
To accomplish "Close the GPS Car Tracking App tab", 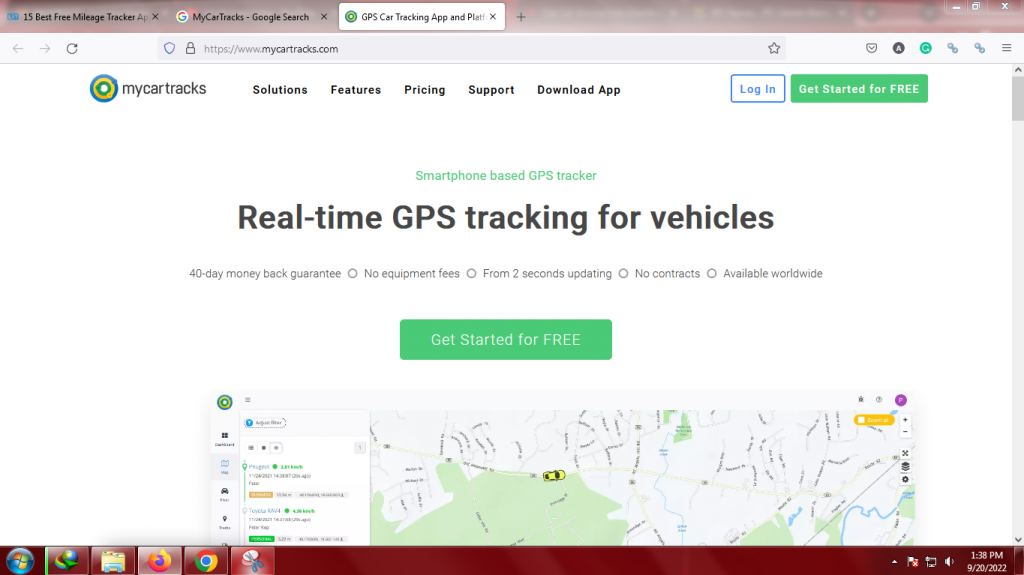I will 493,17.
